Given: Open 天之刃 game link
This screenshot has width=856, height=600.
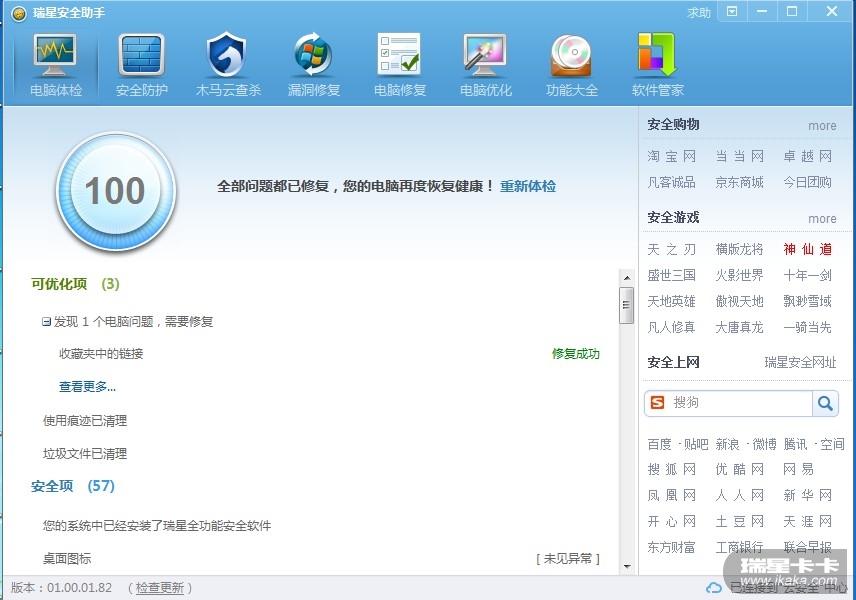Looking at the screenshot, I should (x=671, y=249).
